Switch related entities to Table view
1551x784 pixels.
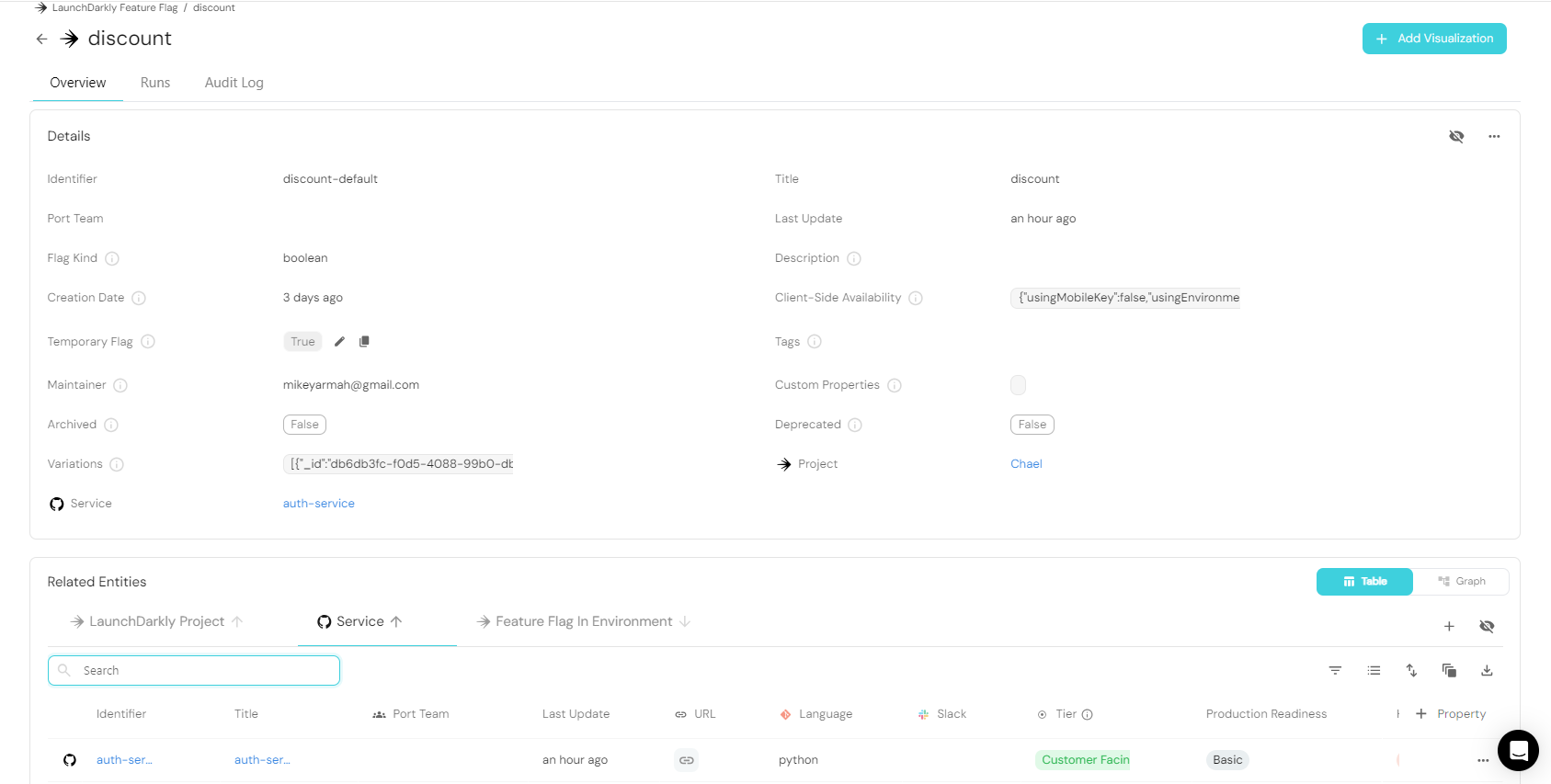pyautogui.click(x=1364, y=581)
